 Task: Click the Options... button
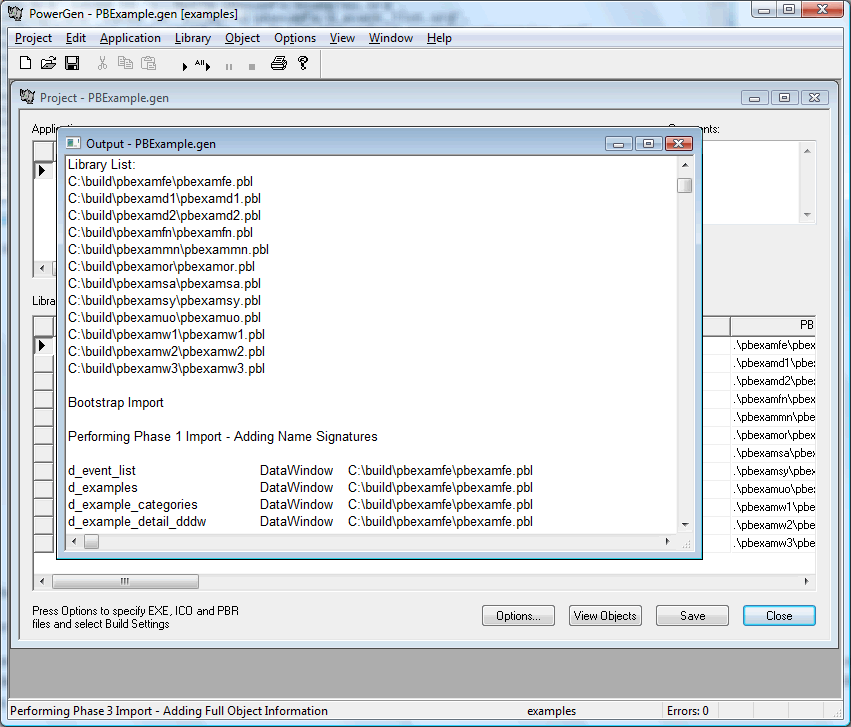(x=518, y=616)
